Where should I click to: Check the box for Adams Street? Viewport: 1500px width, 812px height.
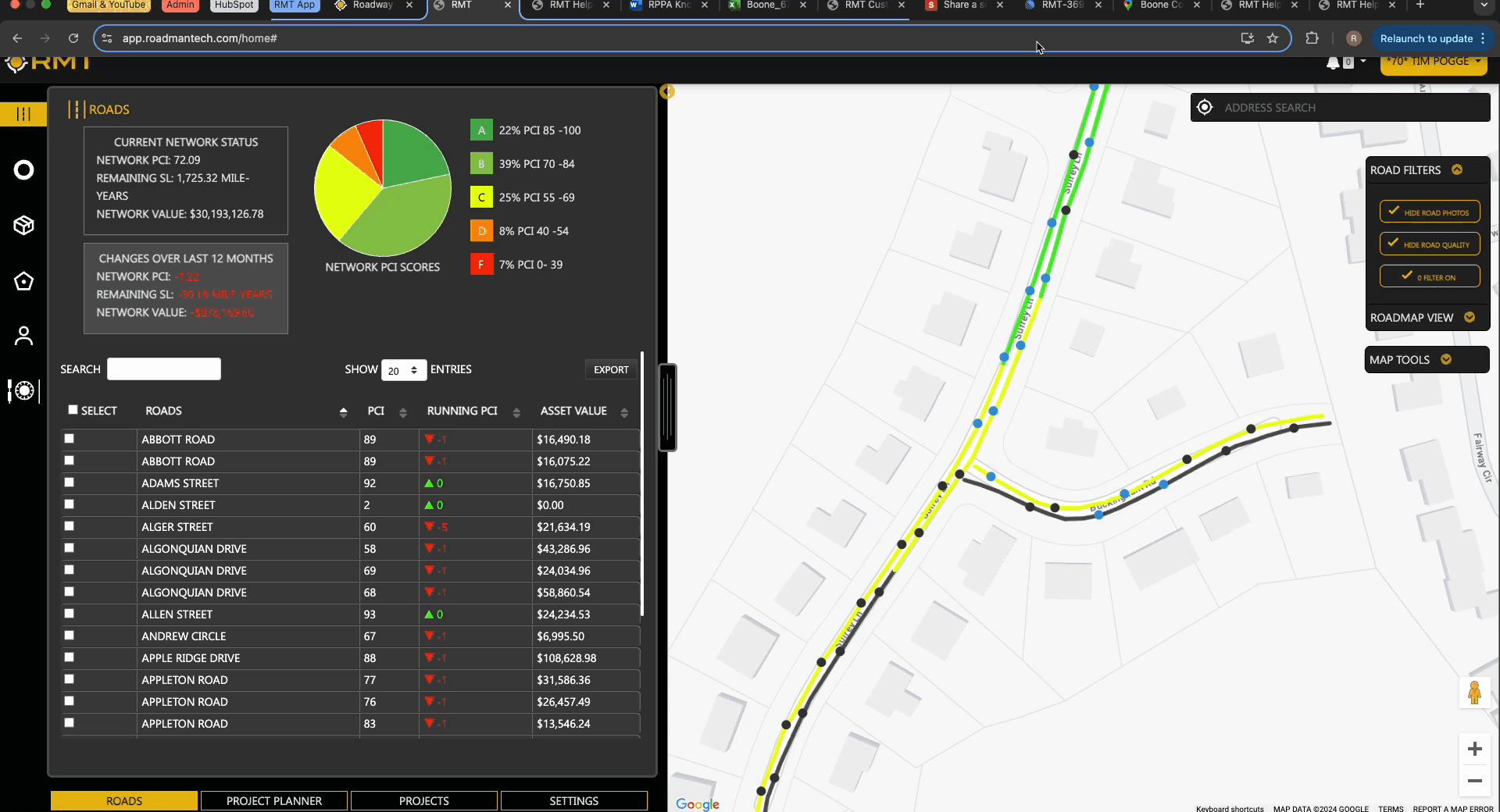[70, 483]
